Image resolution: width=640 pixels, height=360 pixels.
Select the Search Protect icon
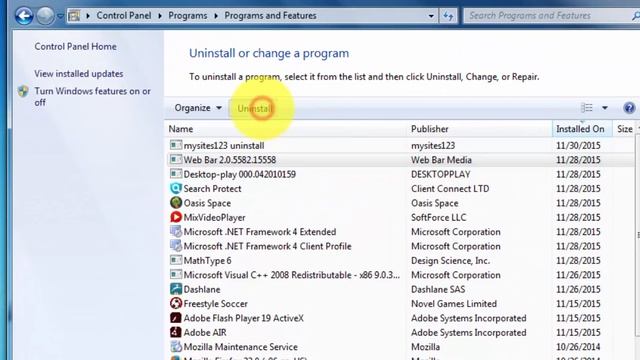pos(176,188)
